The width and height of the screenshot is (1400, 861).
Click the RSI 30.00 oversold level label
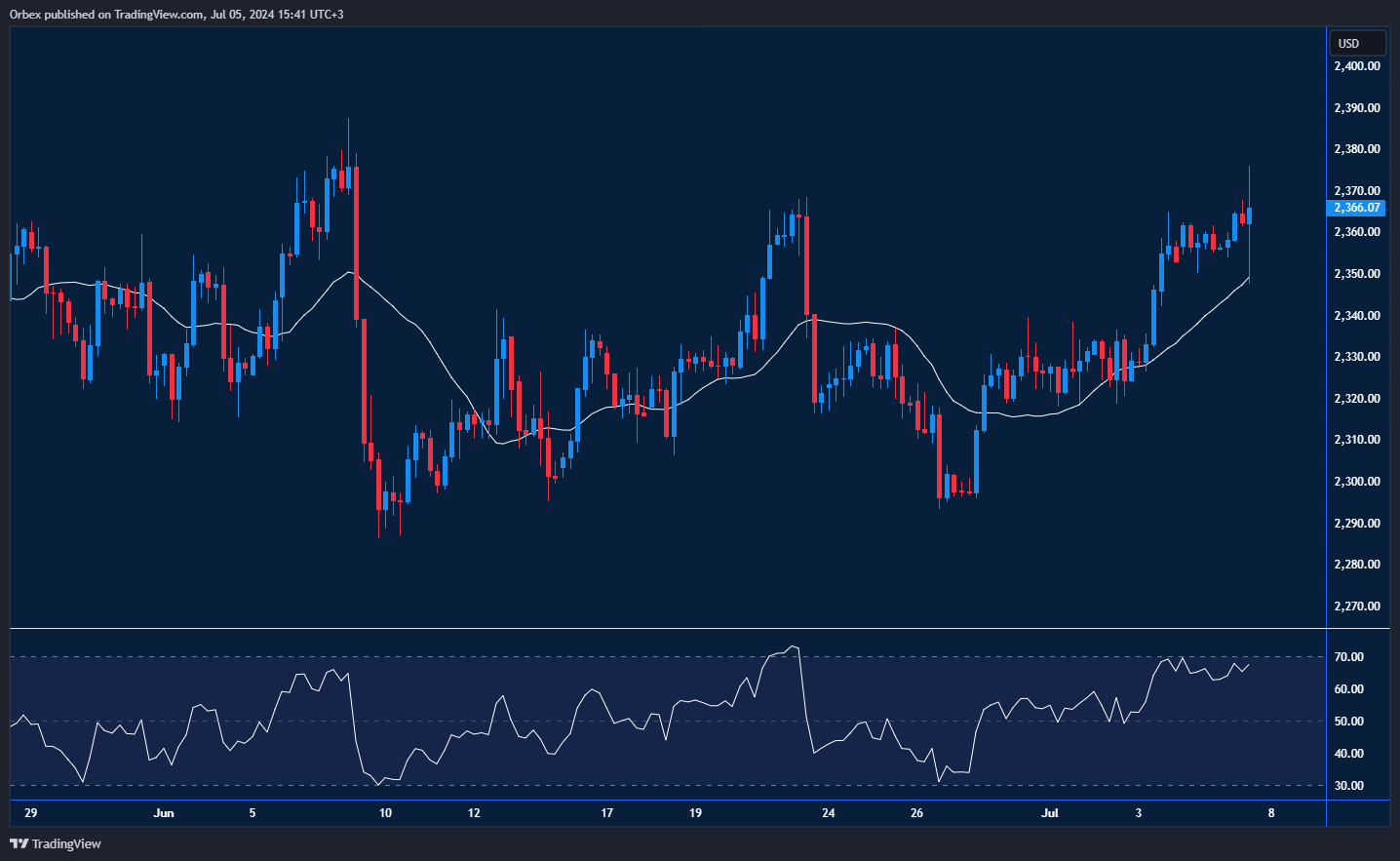coord(1348,786)
